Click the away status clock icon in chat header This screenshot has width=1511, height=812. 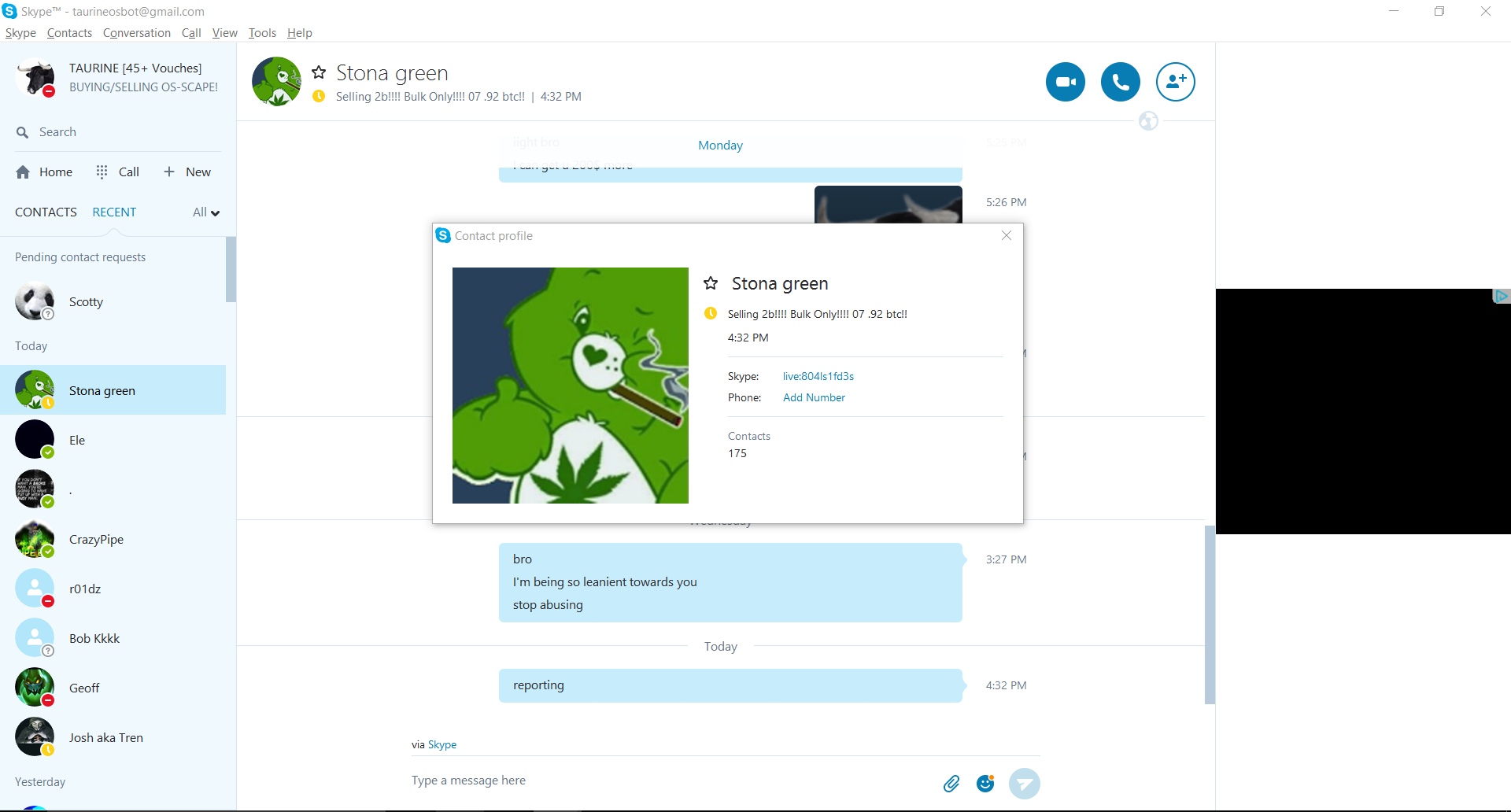tap(319, 96)
